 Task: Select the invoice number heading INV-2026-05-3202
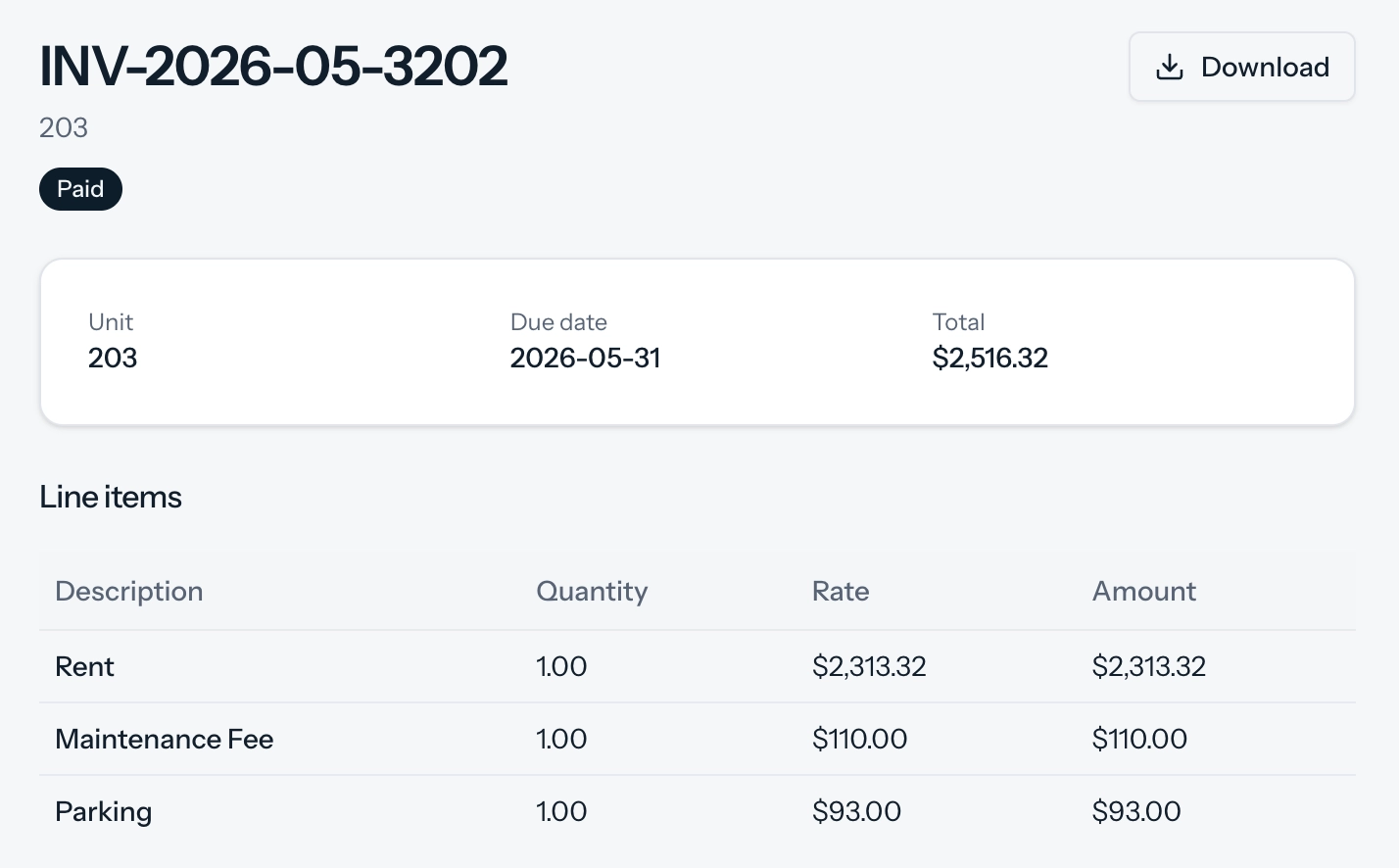[273, 67]
